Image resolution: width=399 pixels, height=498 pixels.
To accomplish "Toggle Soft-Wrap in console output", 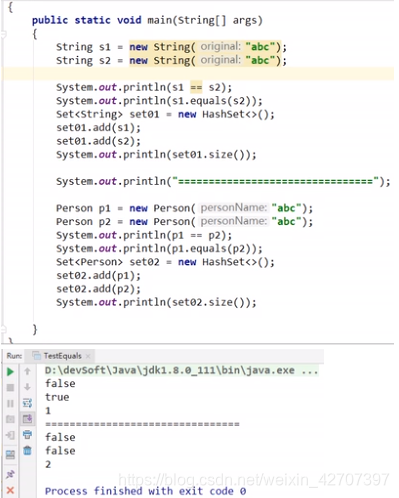I will click(27, 403).
